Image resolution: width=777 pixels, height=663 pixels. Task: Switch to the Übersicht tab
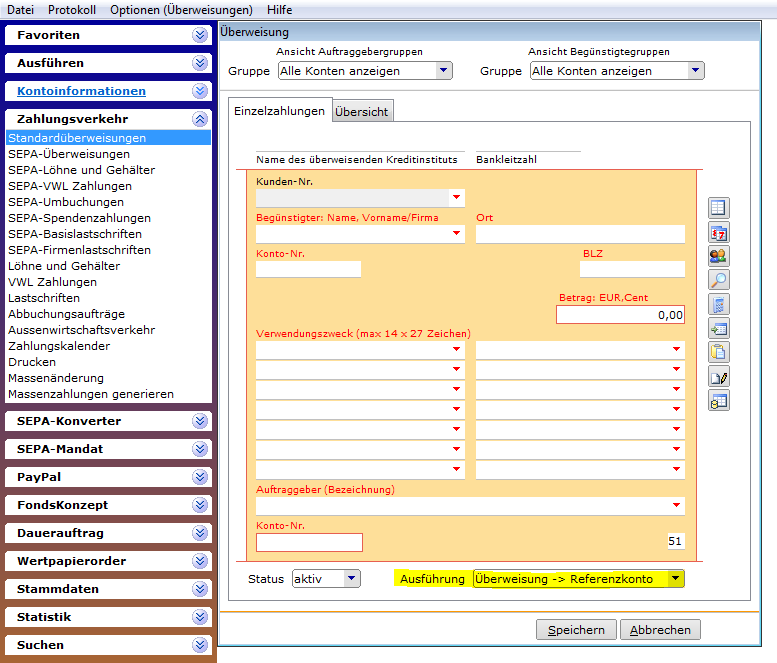tap(362, 112)
